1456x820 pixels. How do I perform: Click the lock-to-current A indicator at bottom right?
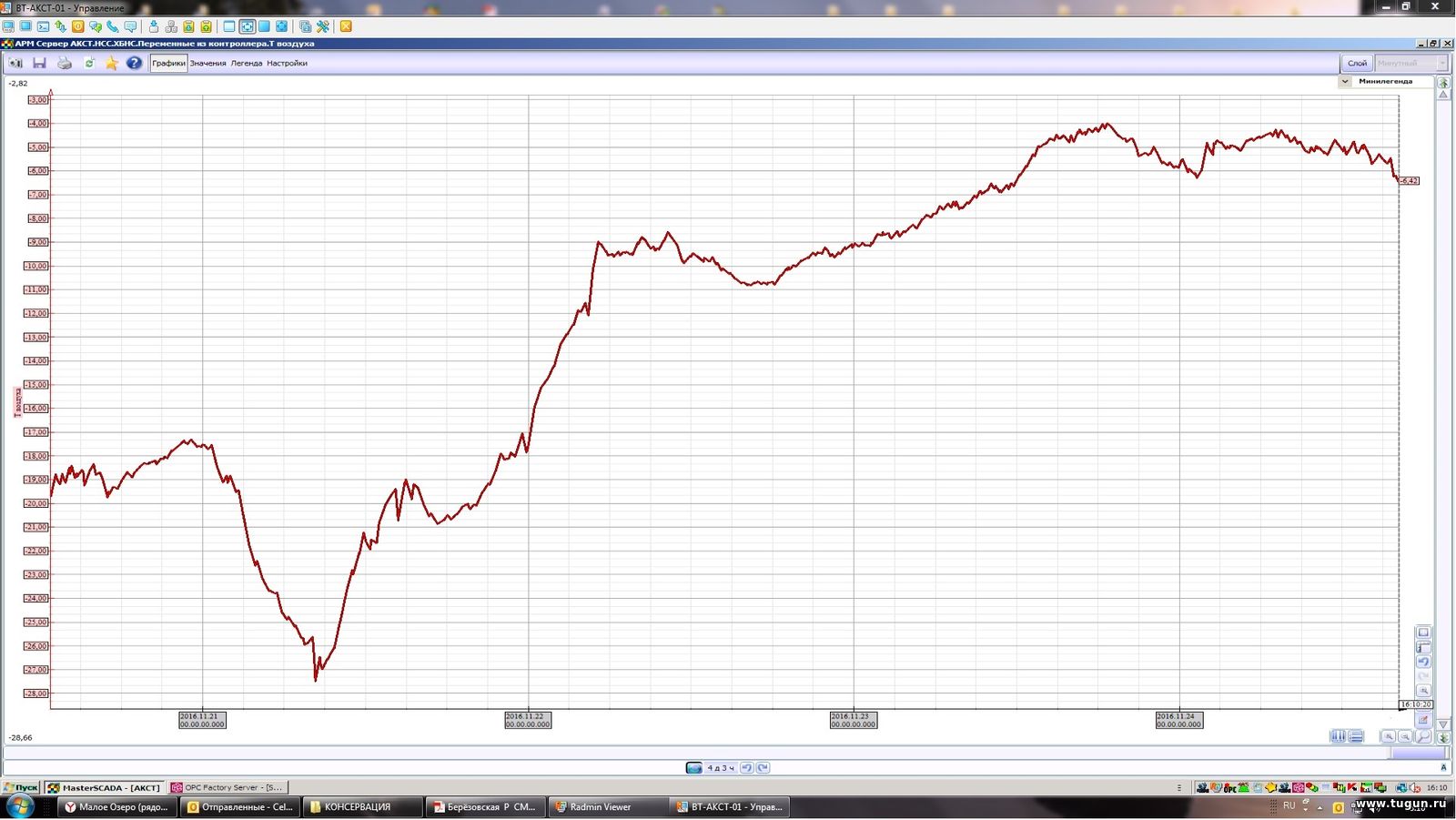pyautogui.click(x=1443, y=767)
